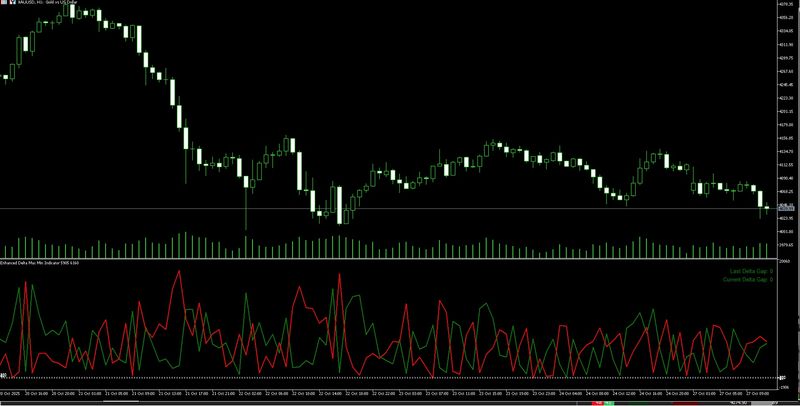The height and width of the screenshot is (406, 800).
Task: Click the '21 Oct 09:00' time axis label
Action: [x=143, y=393]
